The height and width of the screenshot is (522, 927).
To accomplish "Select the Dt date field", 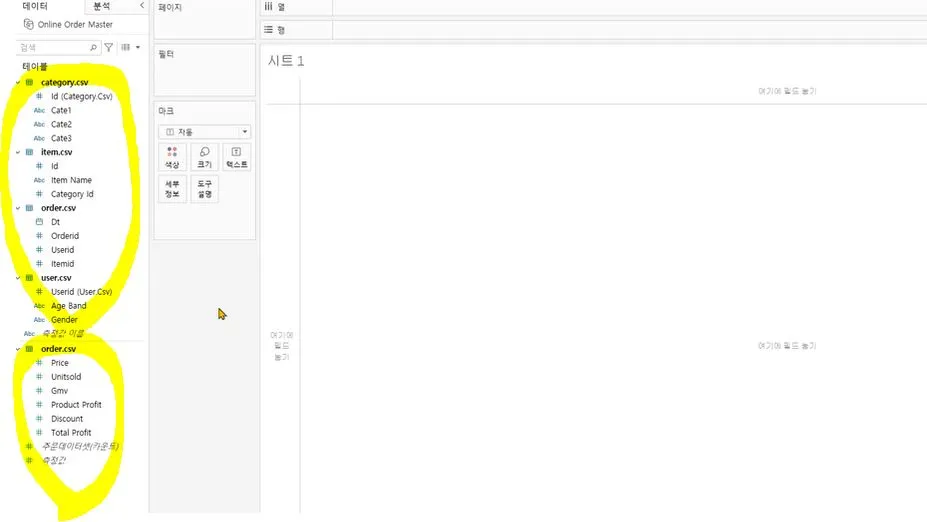I will tap(55, 222).
